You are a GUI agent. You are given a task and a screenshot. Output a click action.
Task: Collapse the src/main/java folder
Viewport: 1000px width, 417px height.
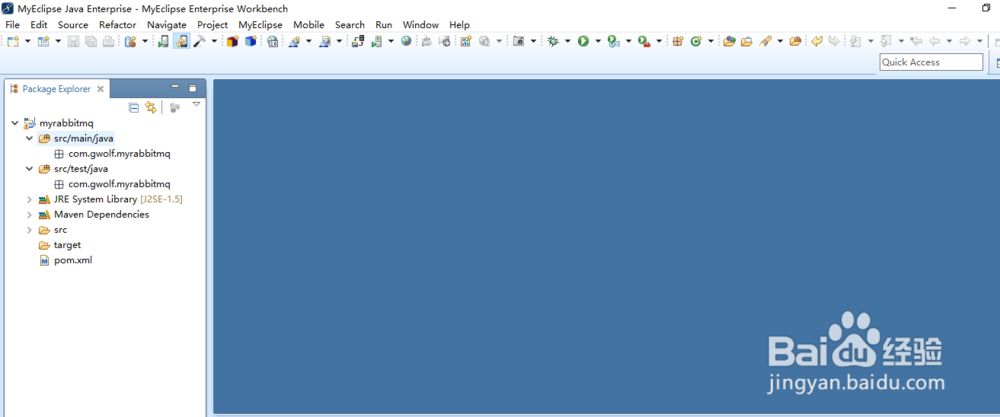(x=29, y=138)
